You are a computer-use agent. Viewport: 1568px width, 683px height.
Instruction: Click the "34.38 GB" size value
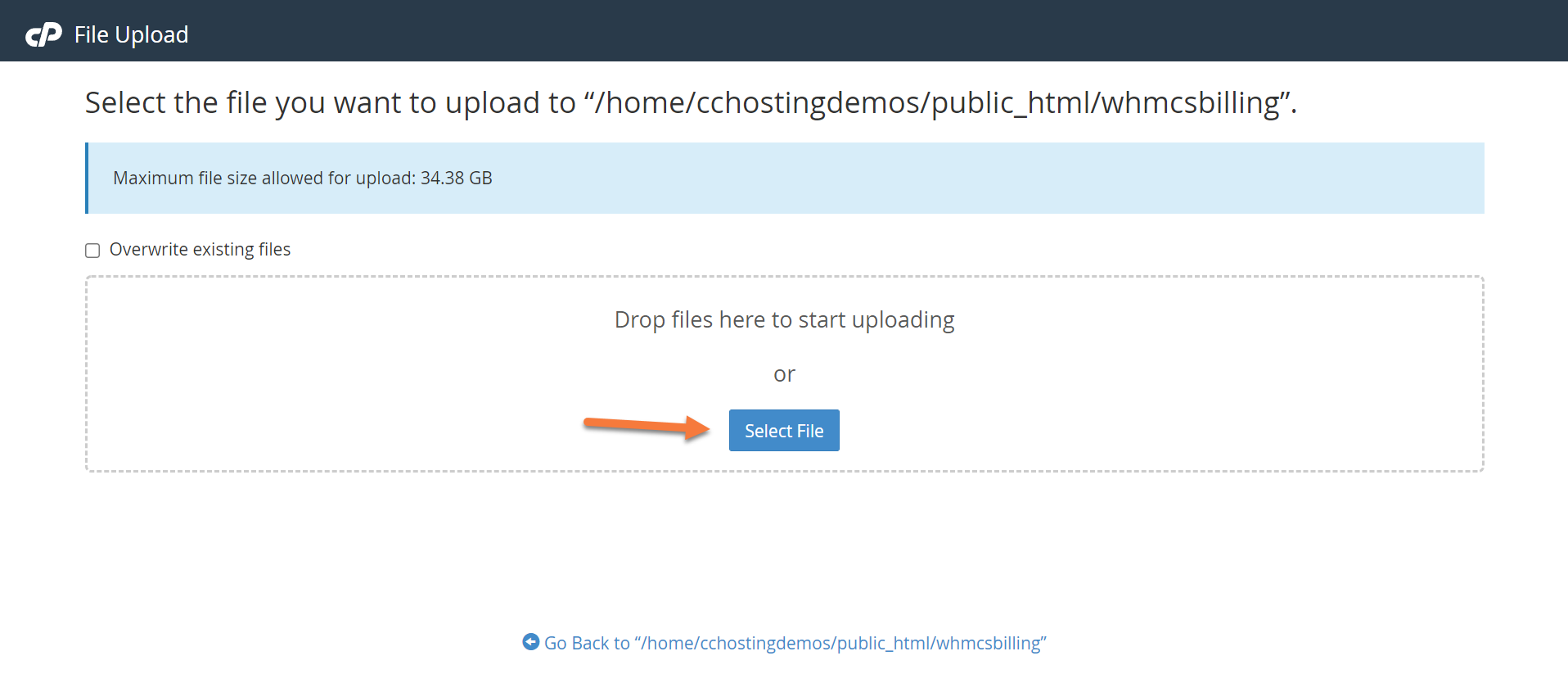tap(456, 179)
